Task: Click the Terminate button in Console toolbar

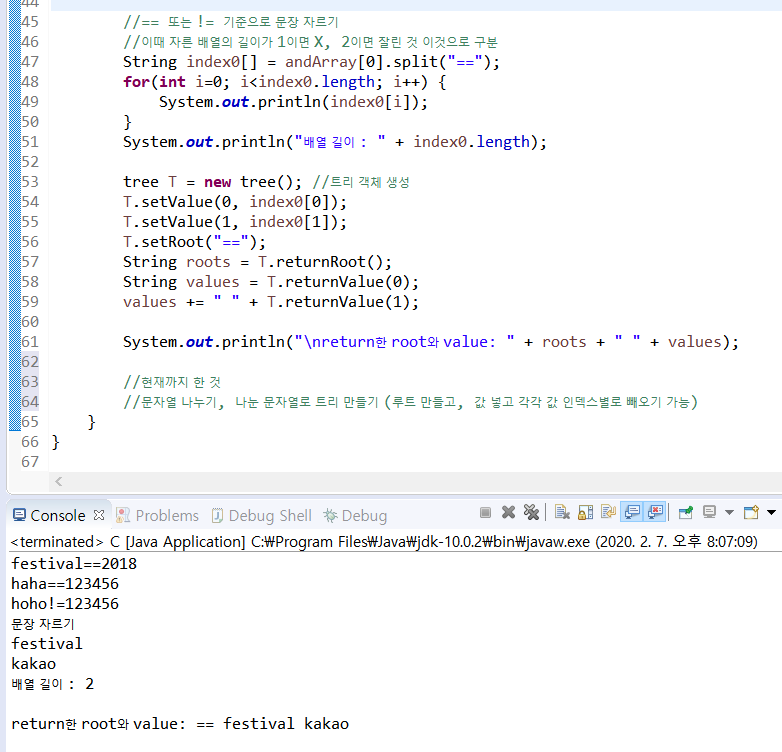Action: (x=485, y=513)
